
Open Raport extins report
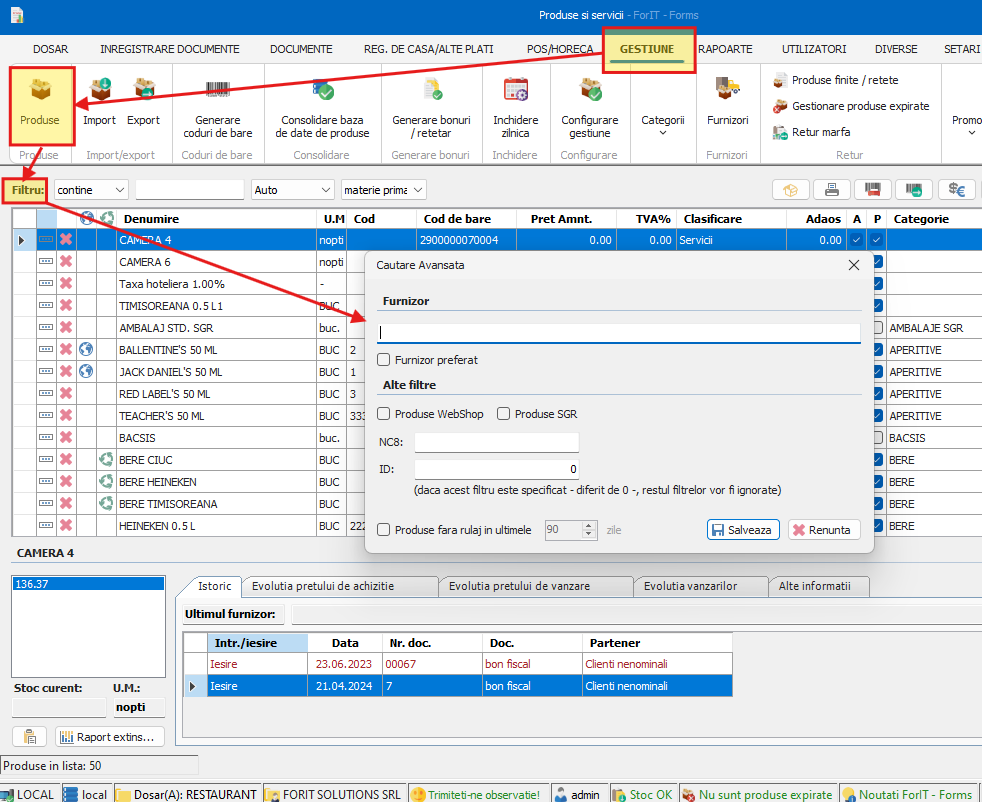click(110, 737)
